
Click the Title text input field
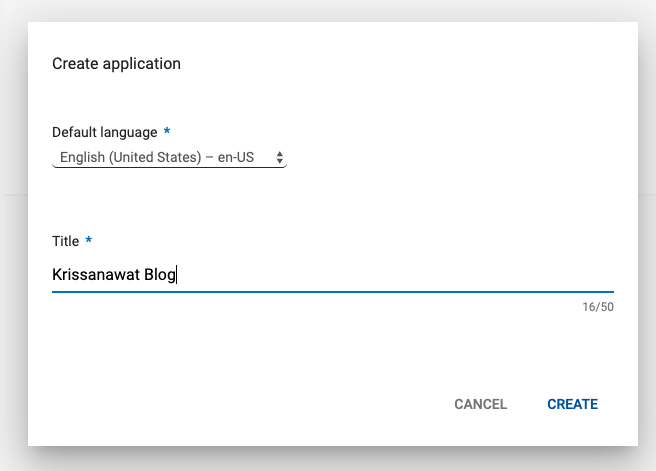[332, 275]
